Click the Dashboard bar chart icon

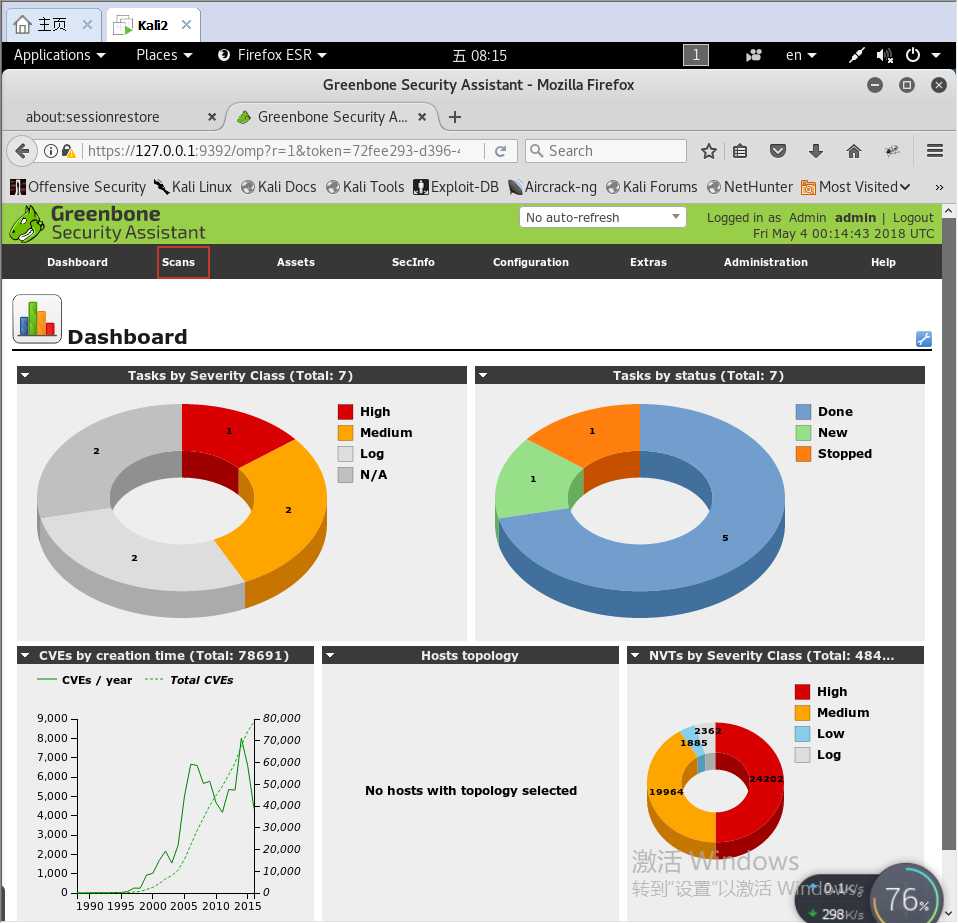(37, 319)
